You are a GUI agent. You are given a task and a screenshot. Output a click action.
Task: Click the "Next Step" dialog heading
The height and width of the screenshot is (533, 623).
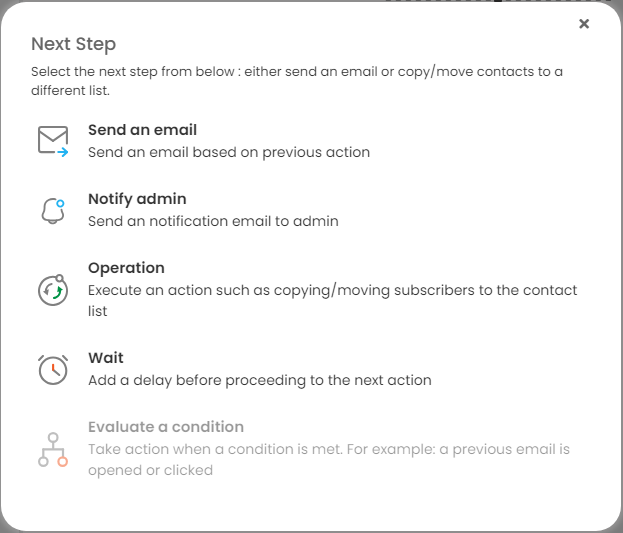point(74,44)
